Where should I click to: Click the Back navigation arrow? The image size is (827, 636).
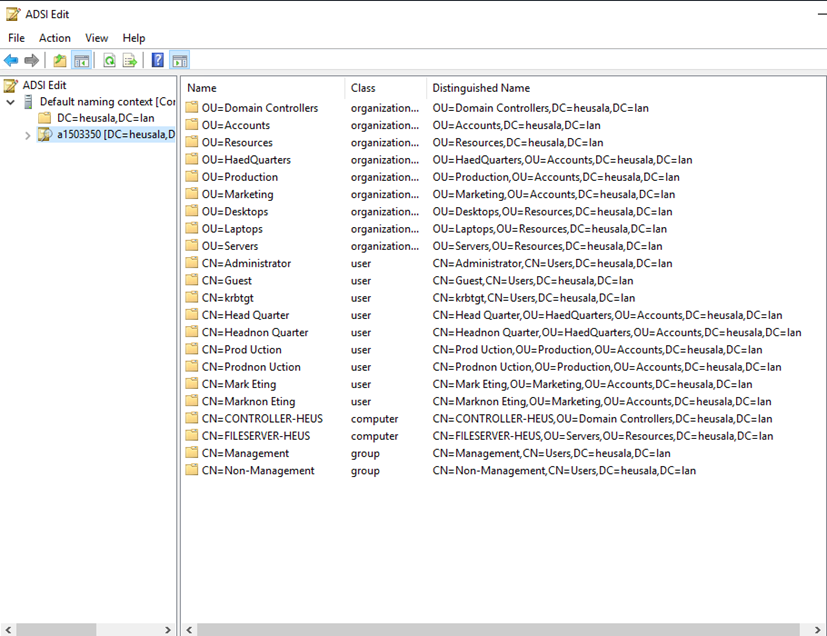click(x=10, y=59)
